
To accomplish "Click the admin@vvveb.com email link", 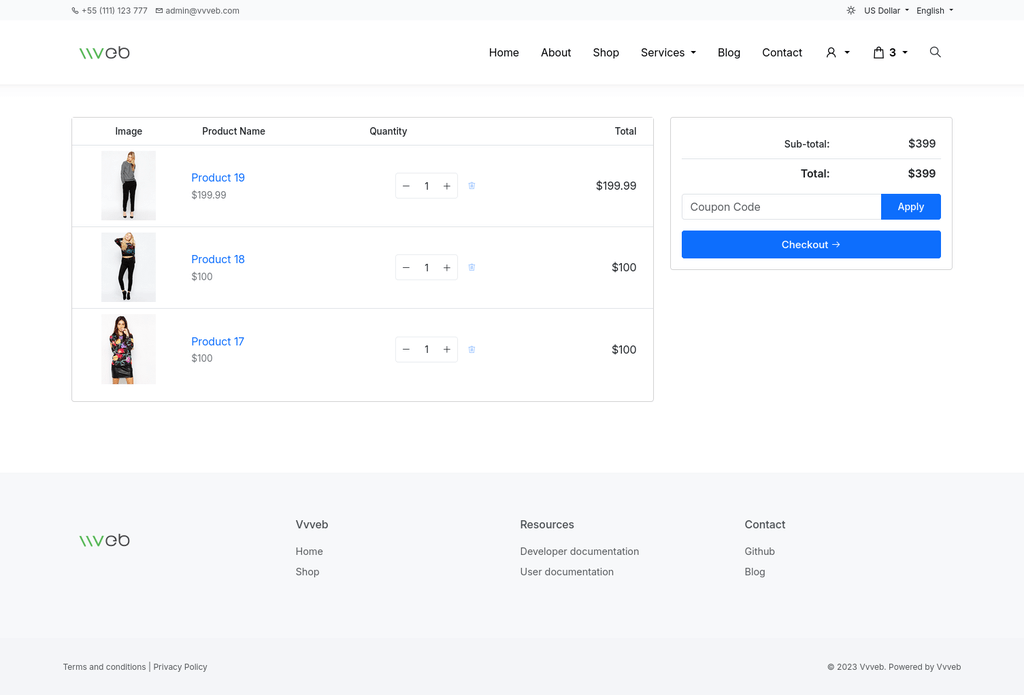I will 197,10.
